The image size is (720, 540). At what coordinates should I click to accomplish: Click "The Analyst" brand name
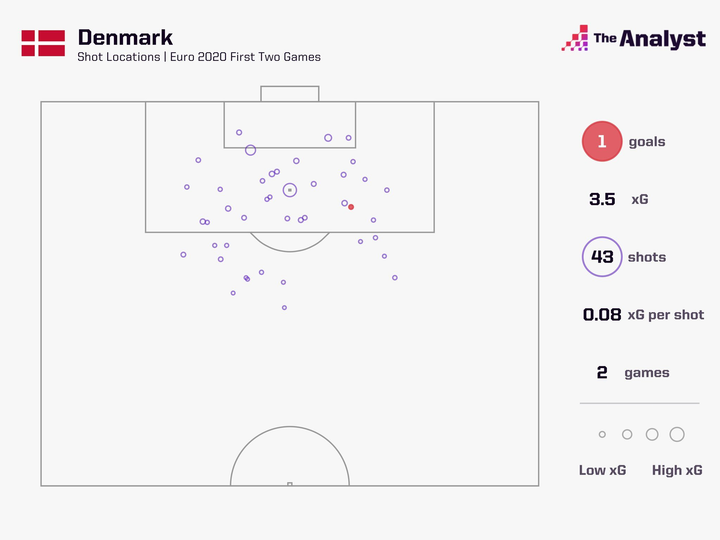650,39
